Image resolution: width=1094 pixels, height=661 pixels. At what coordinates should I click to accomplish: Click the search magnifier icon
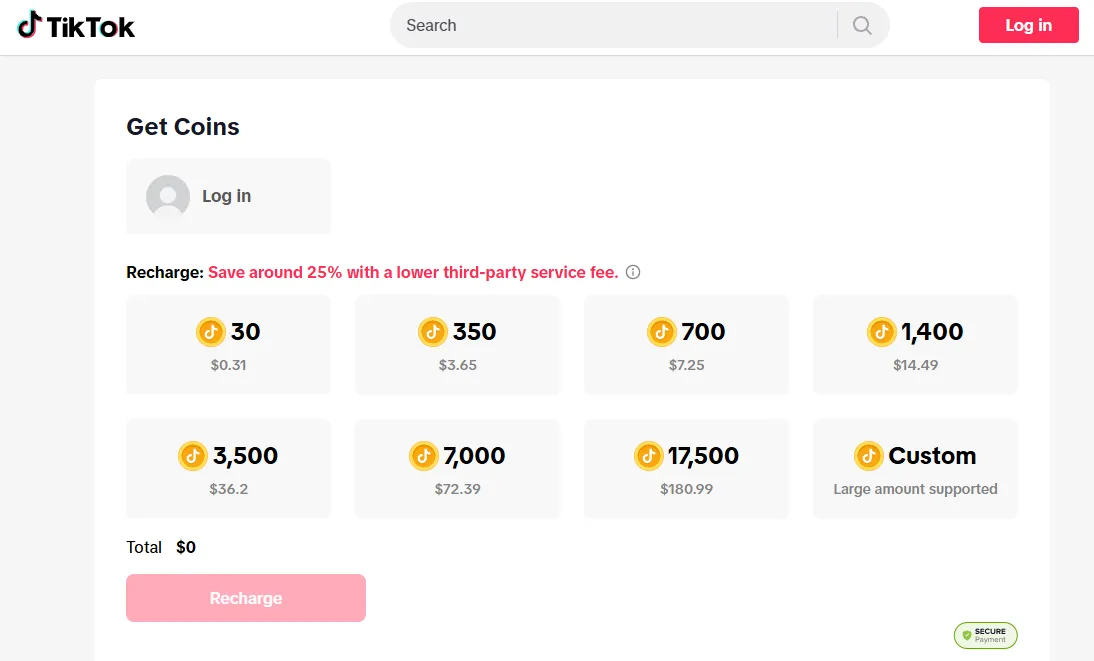point(862,26)
